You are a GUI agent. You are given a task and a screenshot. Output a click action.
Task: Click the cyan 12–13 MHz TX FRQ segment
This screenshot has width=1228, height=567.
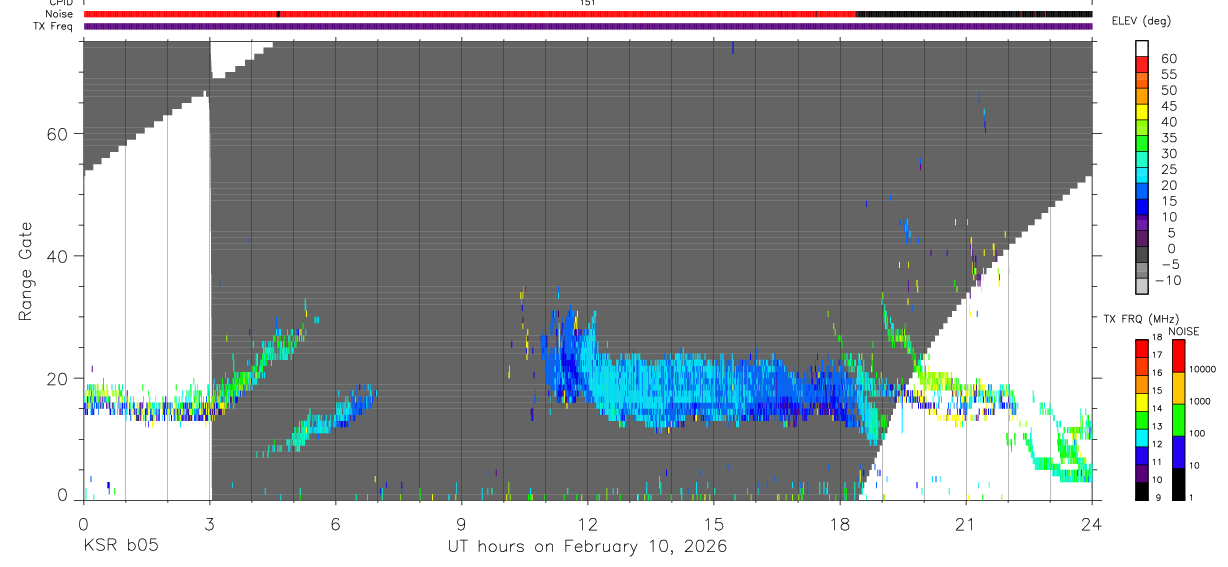pyautogui.click(x=1142, y=437)
